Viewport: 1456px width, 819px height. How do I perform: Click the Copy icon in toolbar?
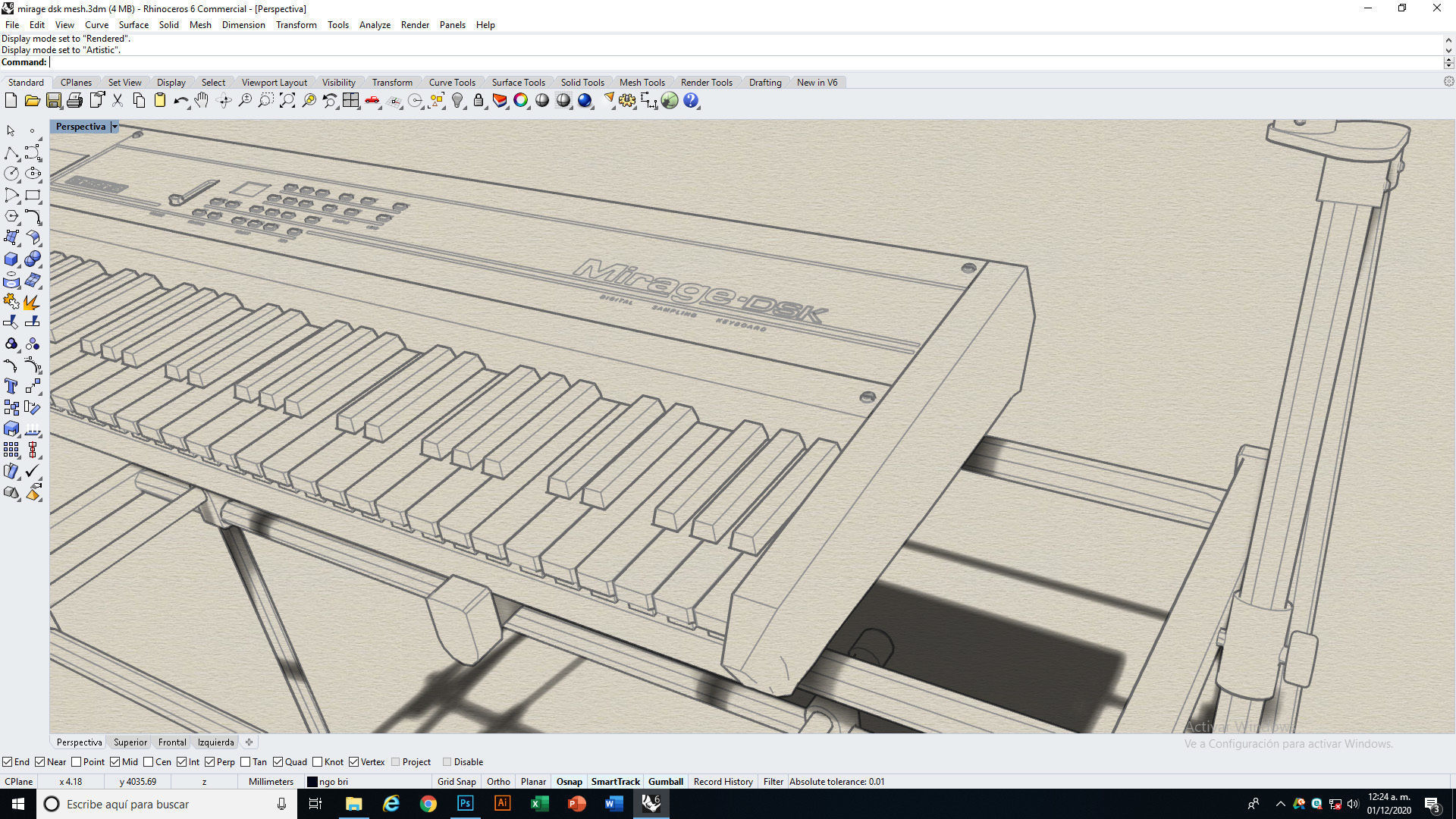[139, 100]
